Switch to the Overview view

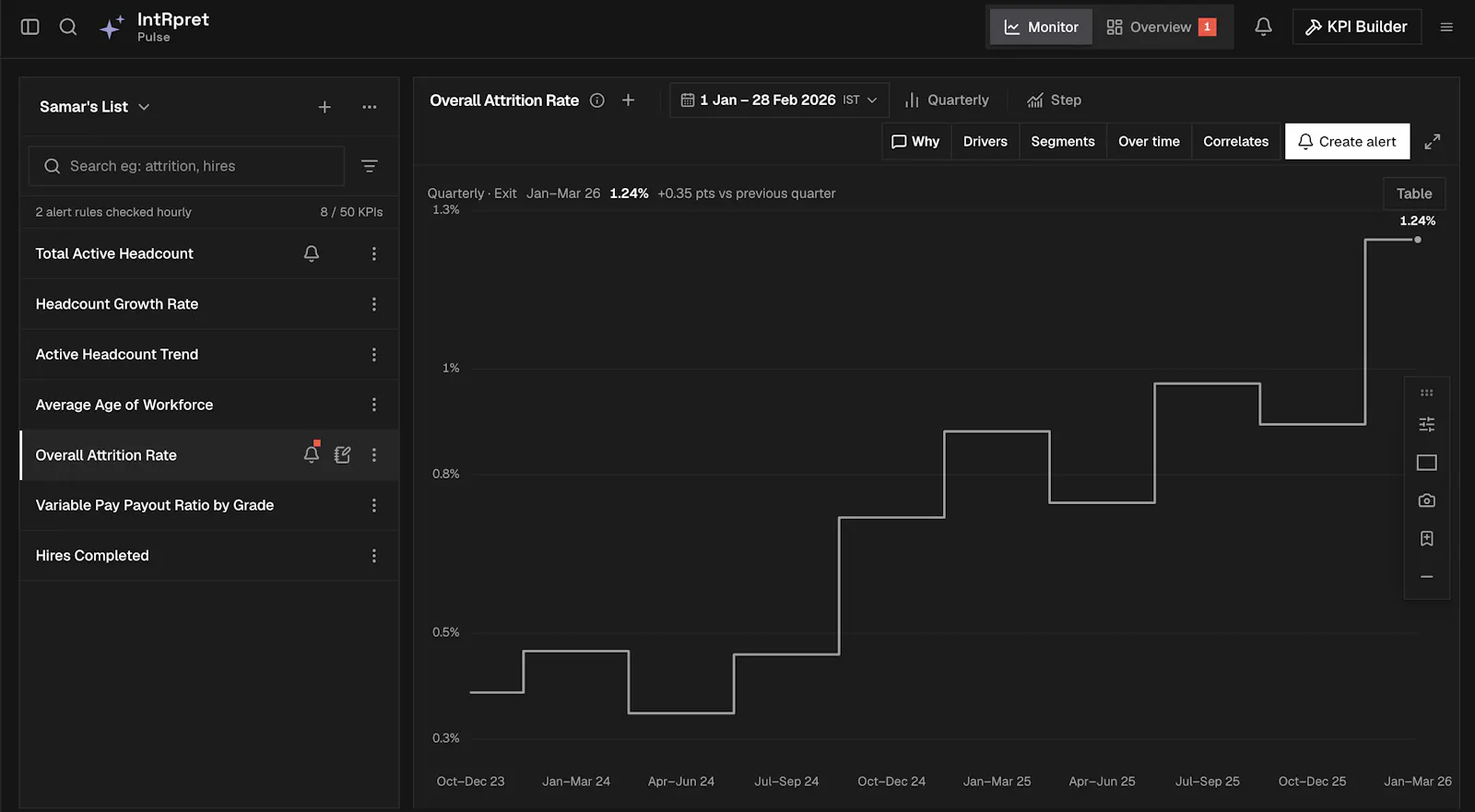coord(1162,28)
